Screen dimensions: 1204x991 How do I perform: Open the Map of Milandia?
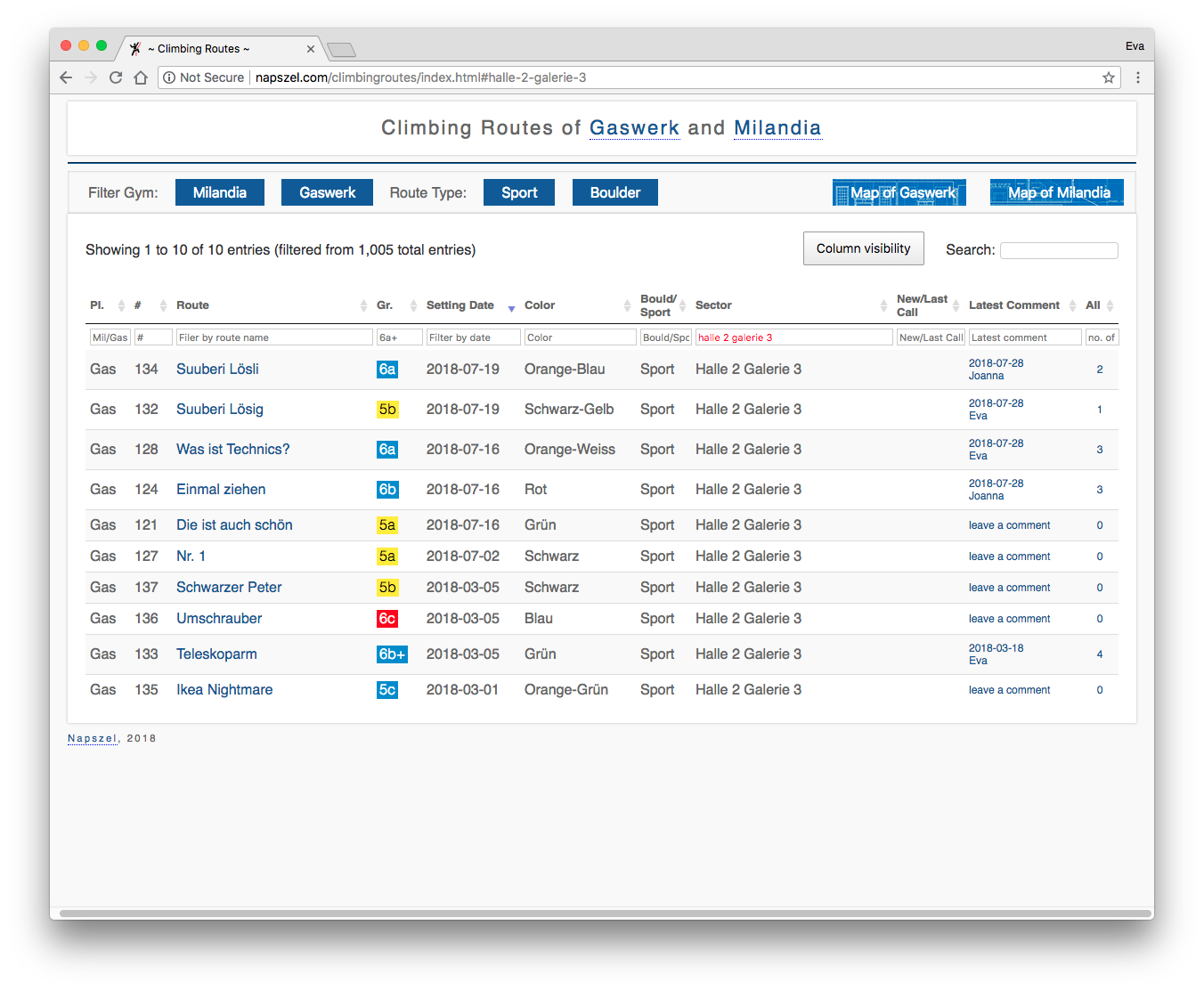tap(1057, 192)
